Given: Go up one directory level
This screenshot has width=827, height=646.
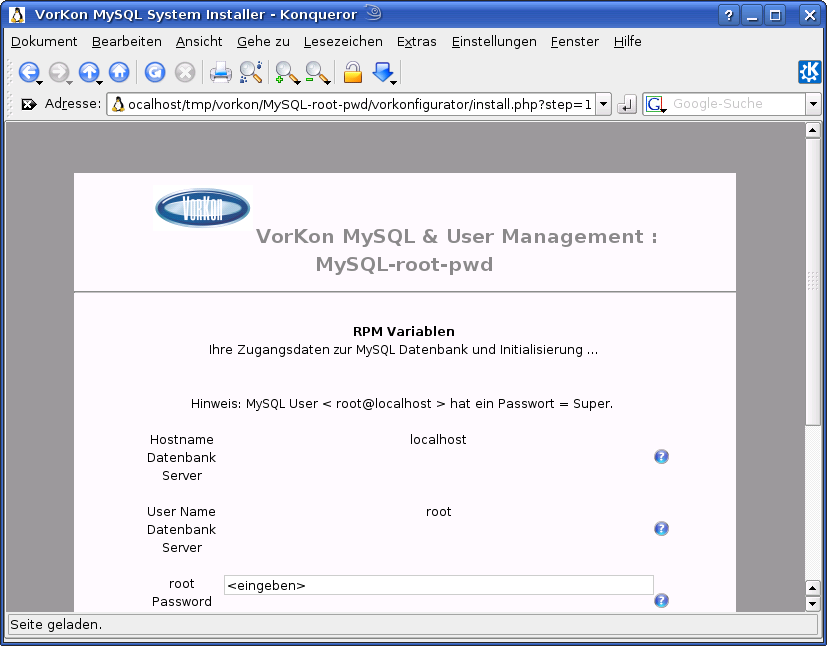Looking at the screenshot, I should click(x=89, y=72).
